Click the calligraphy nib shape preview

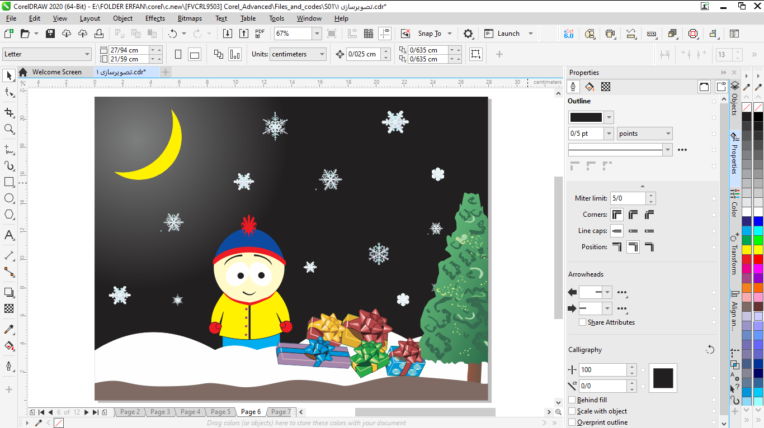(663, 378)
